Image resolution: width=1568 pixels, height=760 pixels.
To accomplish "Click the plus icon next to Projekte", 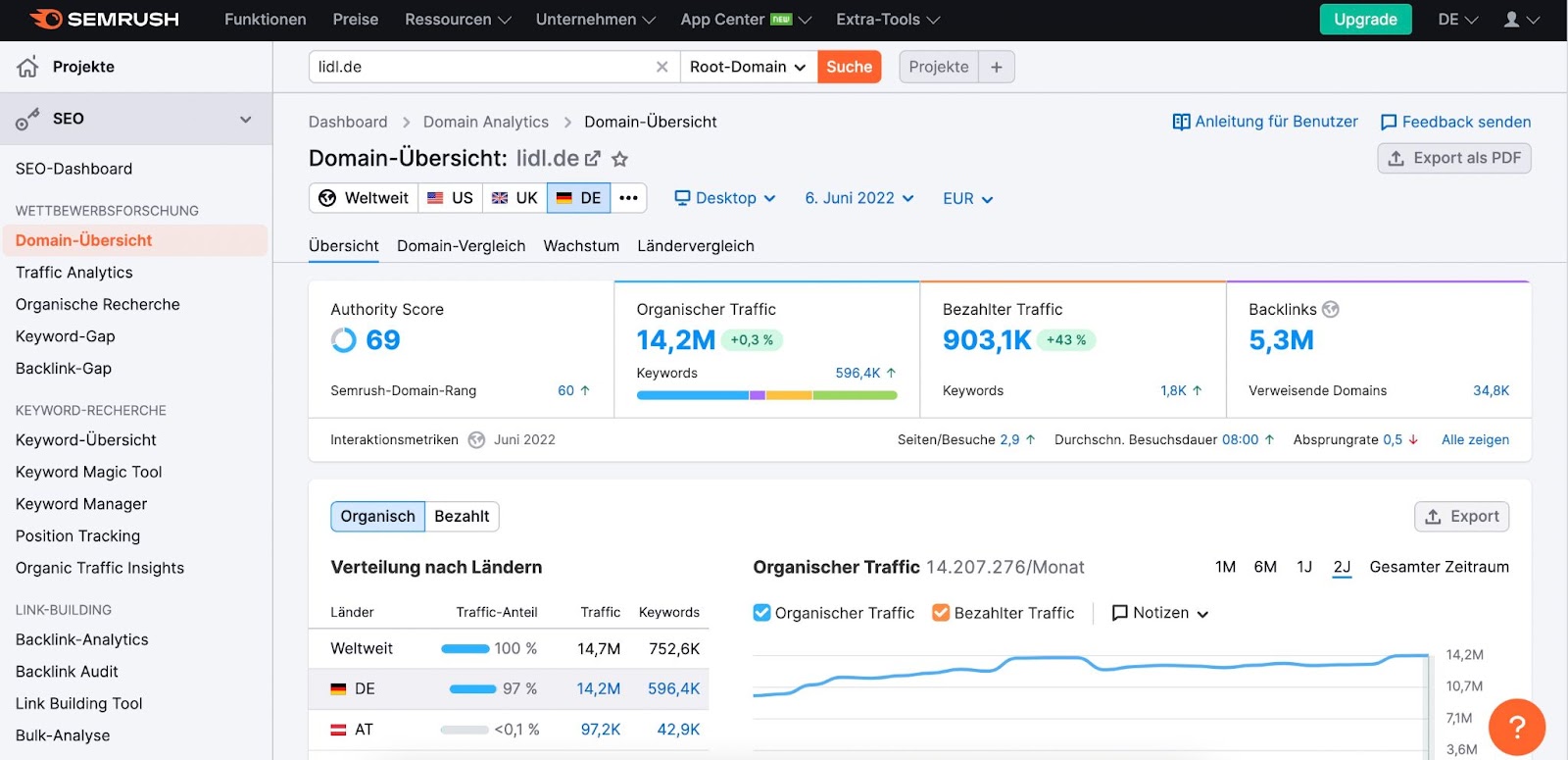I will tap(997, 67).
